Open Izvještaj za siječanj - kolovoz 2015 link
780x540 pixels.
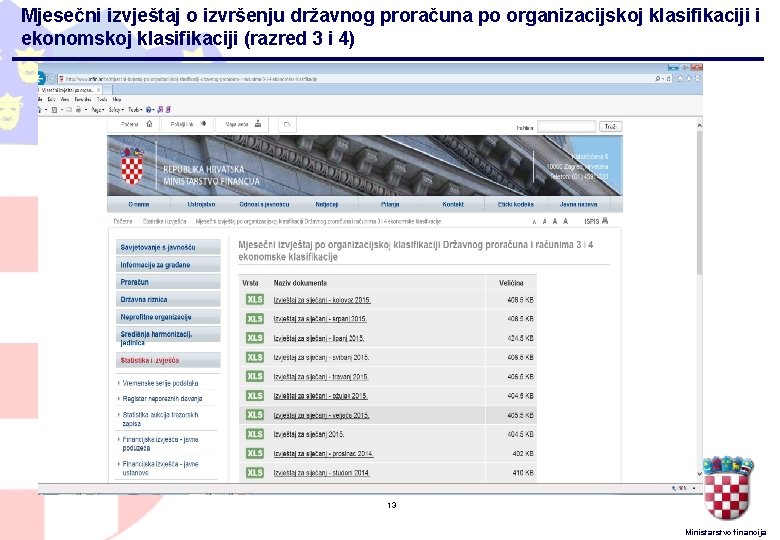(x=322, y=300)
